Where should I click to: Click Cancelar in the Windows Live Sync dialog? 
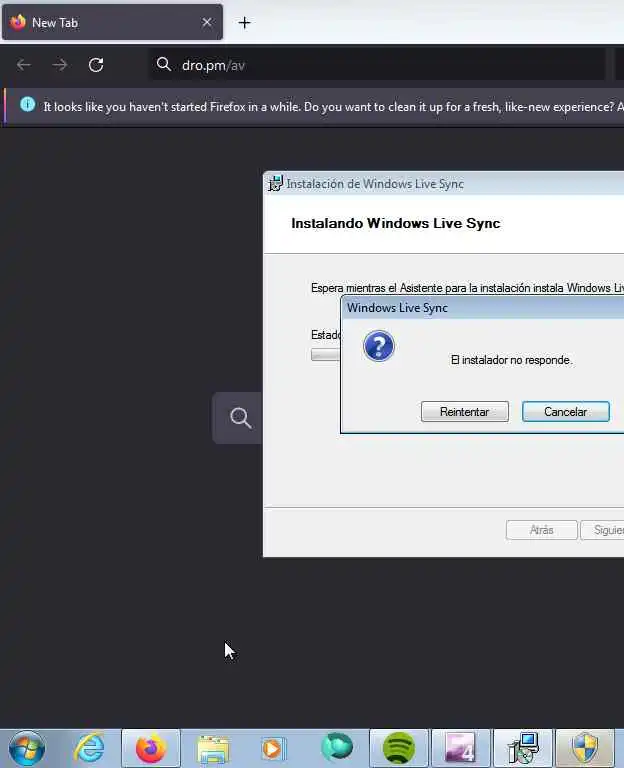(x=566, y=411)
